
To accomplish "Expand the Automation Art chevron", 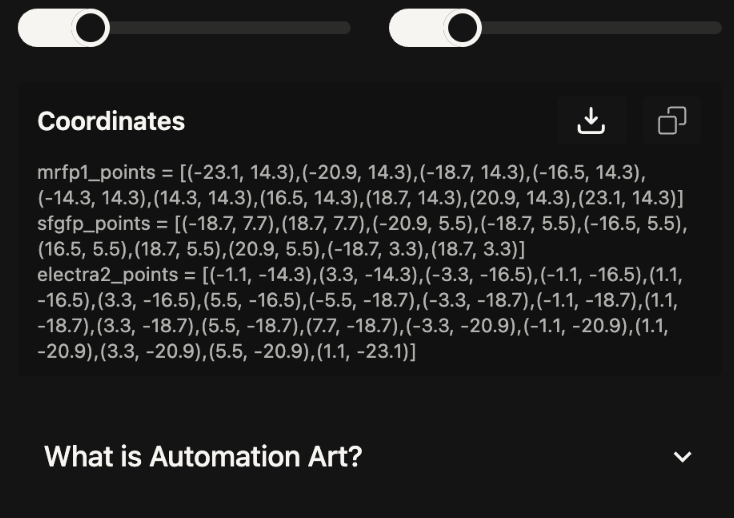I will tap(682, 457).
